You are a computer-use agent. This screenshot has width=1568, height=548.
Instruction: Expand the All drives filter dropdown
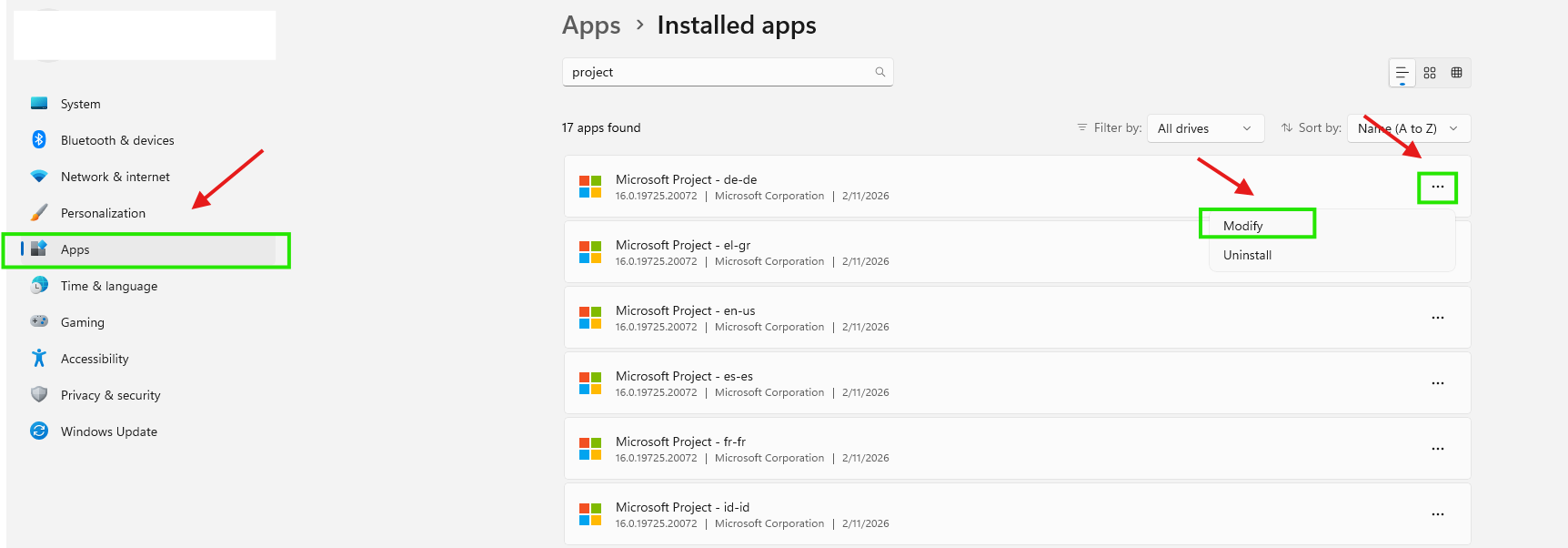coord(1205,128)
